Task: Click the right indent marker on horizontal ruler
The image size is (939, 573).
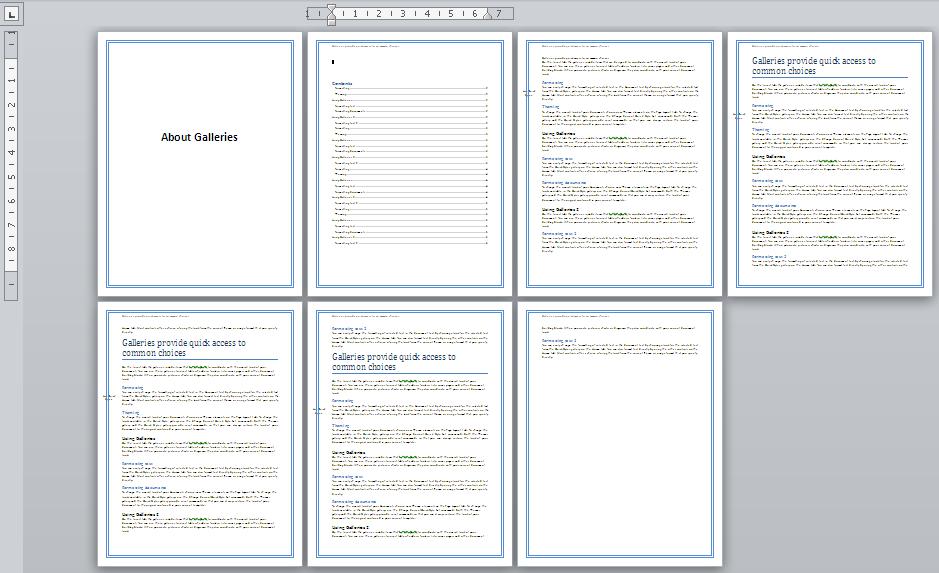Action: (487, 16)
